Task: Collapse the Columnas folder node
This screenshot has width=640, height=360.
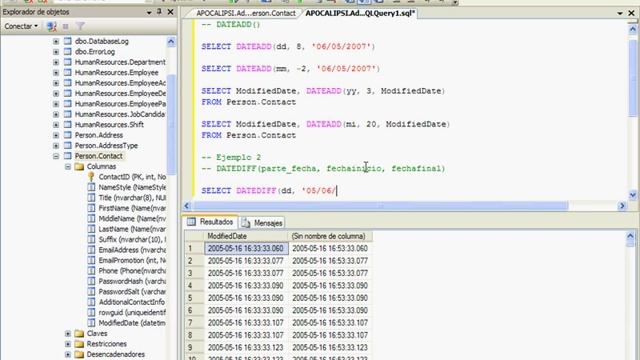Action: coord(68,167)
